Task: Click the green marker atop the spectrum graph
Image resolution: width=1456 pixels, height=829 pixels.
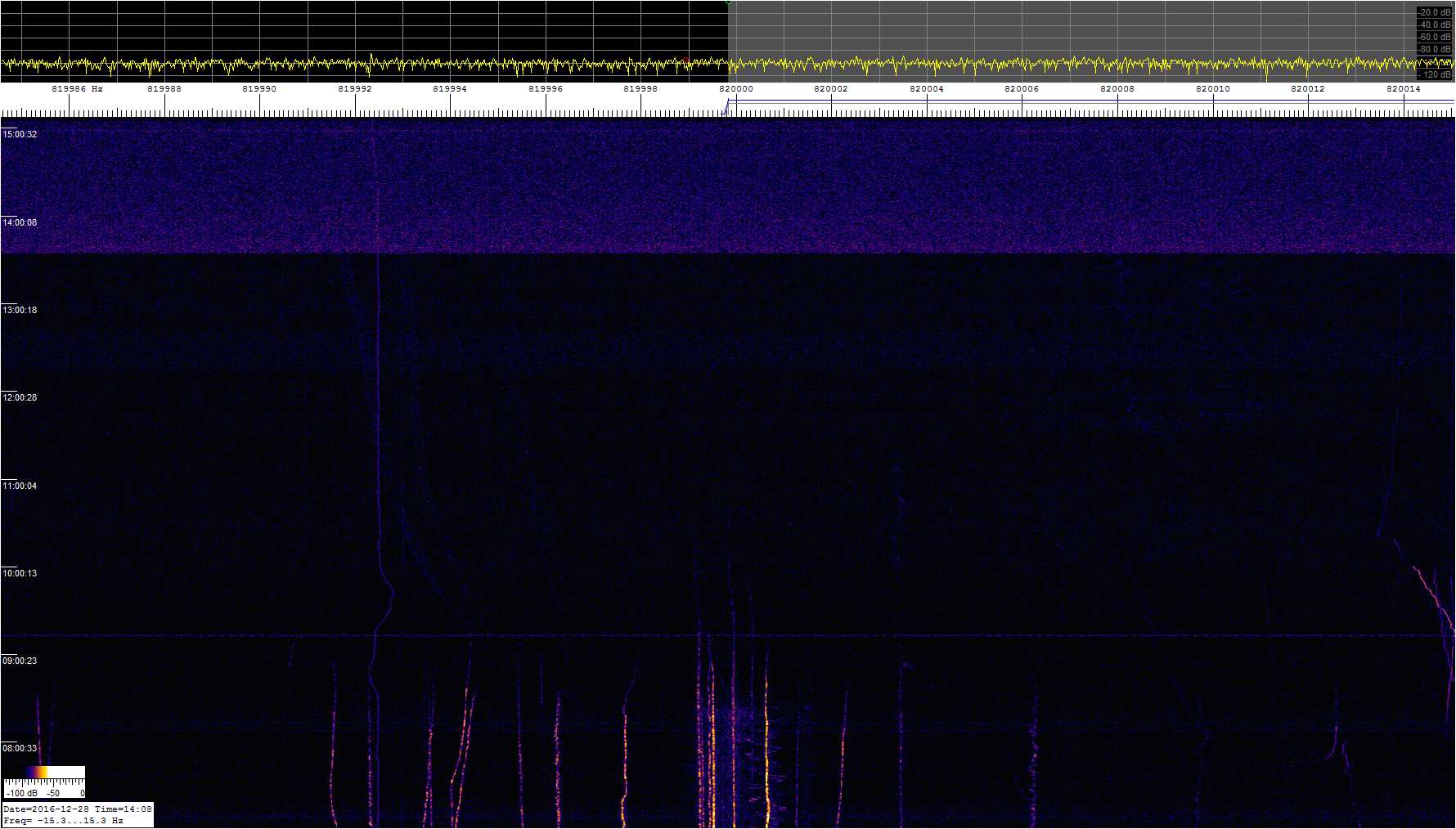Action: [728, 2]
